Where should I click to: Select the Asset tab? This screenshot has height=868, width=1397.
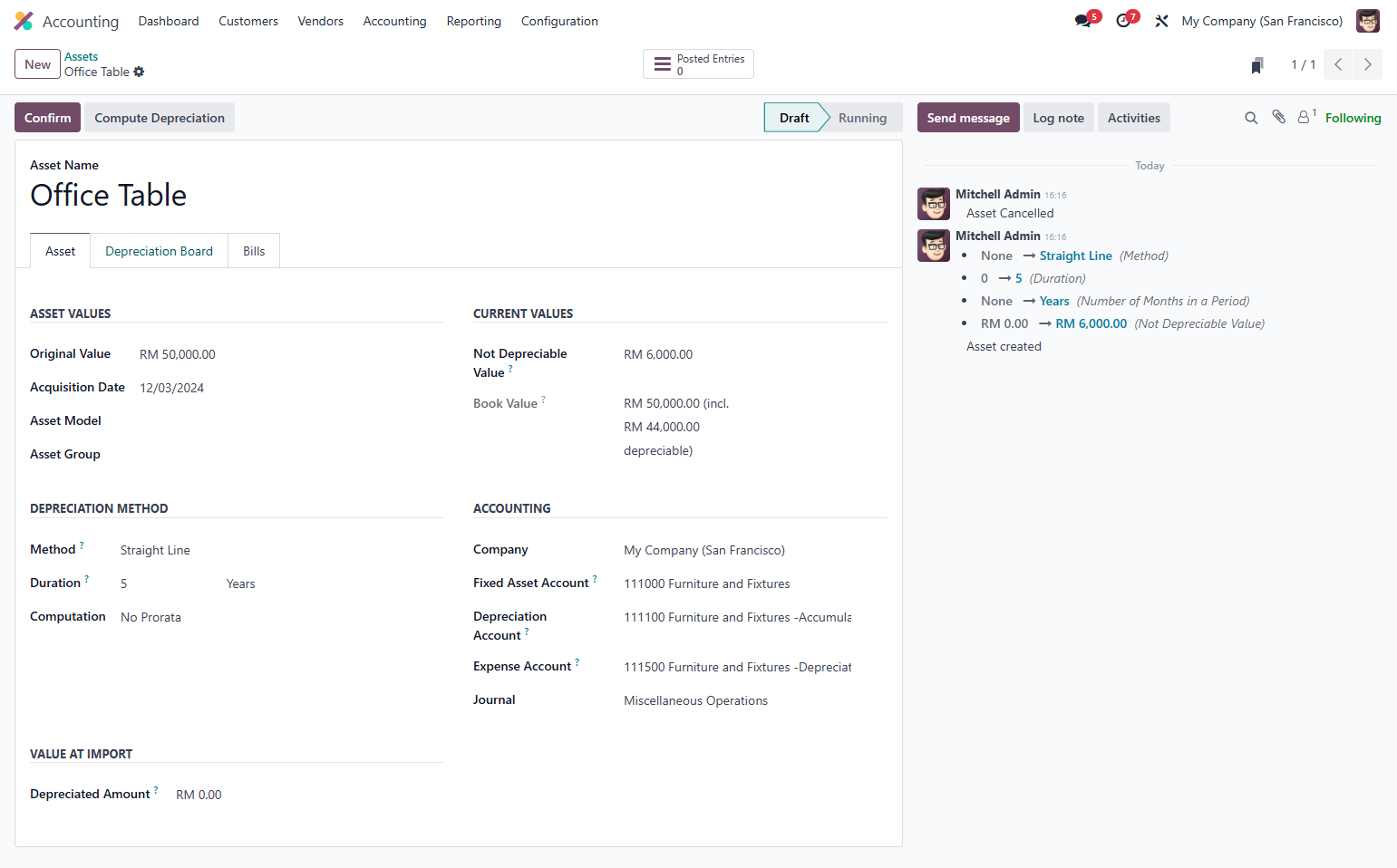click(x=61, y=251)
